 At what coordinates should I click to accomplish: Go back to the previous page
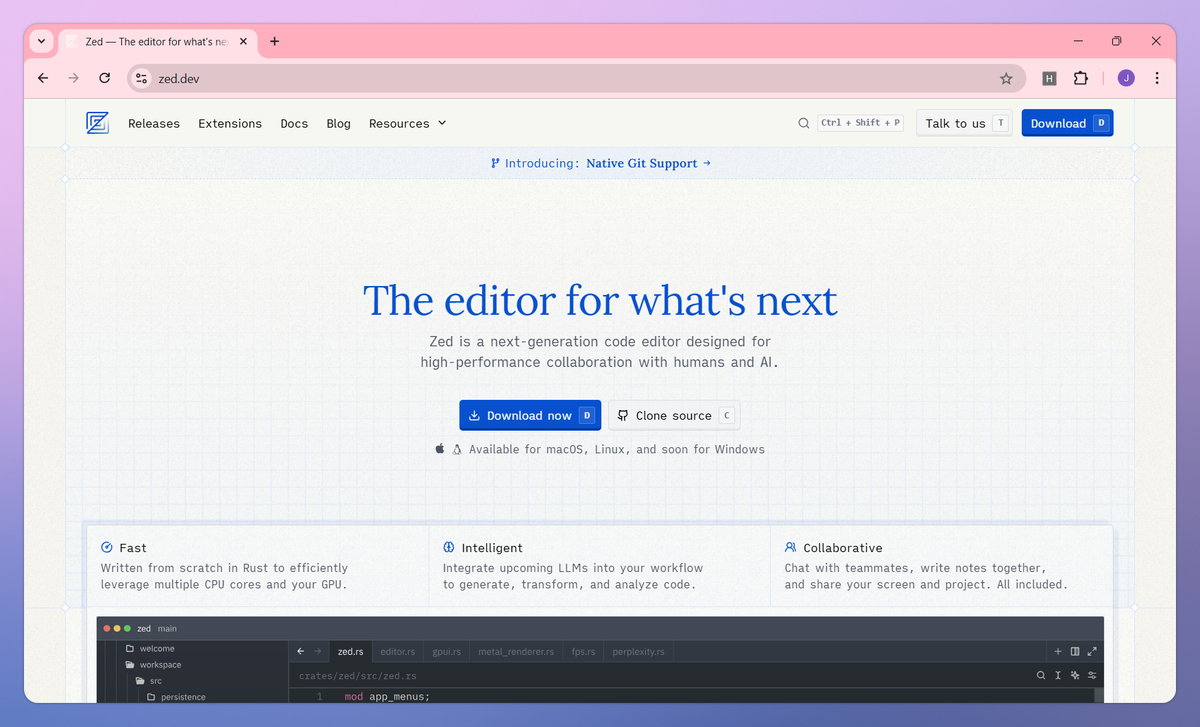pos(43,78)
